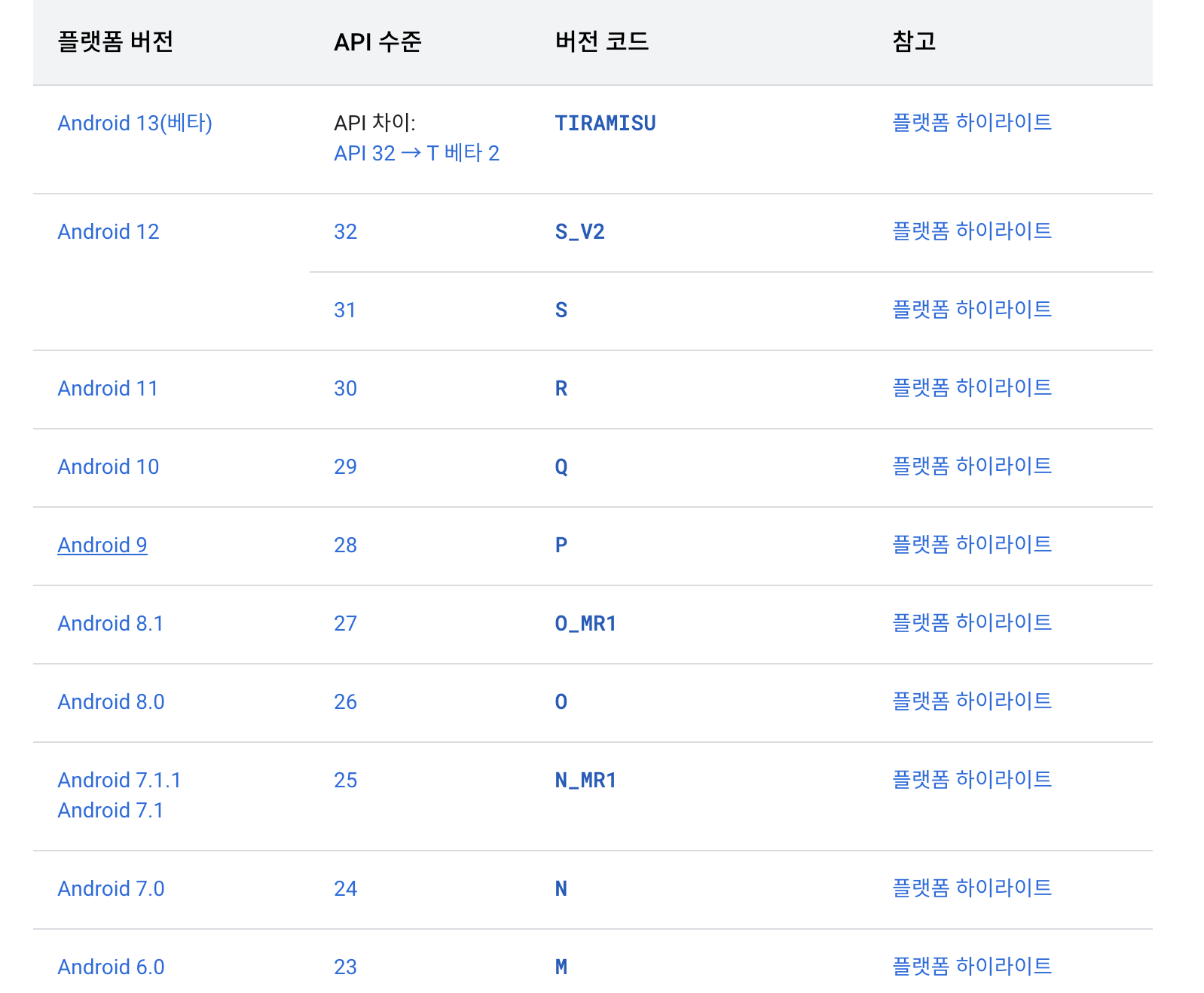
Task: Open 플랫폼 하이라이트 for Android 10
Action: (972, 466)
